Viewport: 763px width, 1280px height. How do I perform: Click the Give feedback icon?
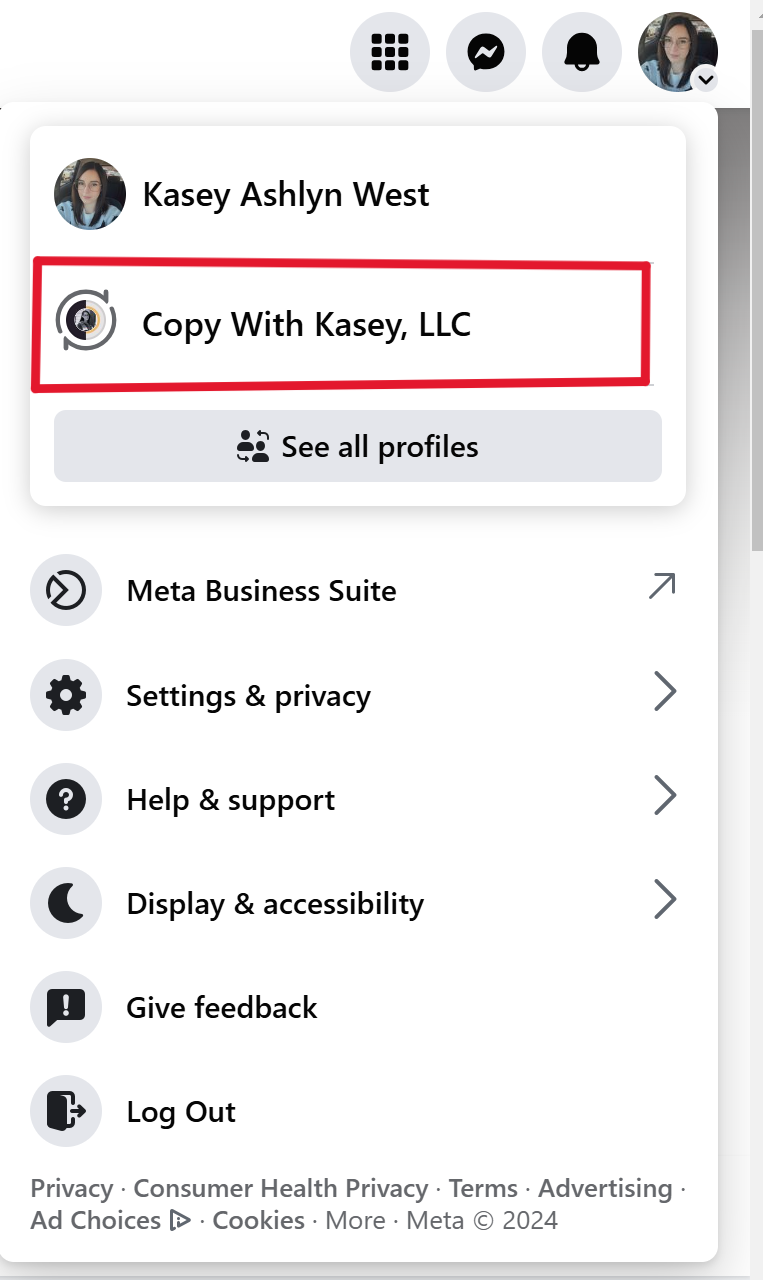66,1007
